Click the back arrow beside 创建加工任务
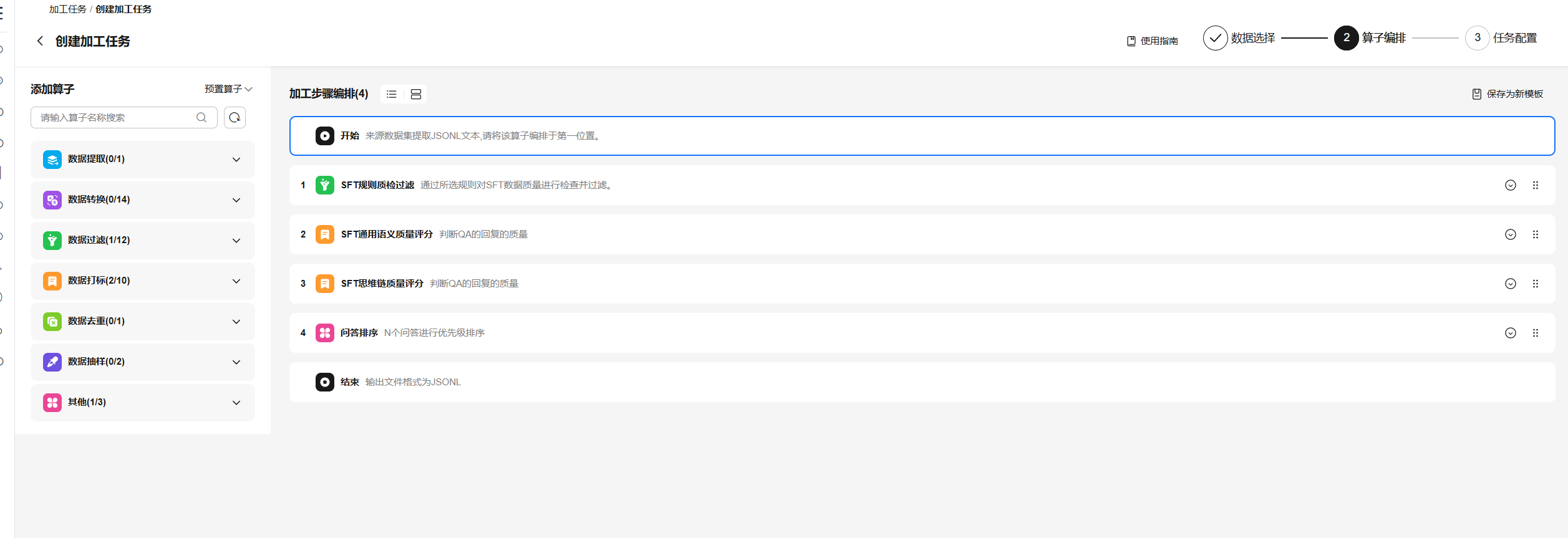The image size is (1568, 538). [x=40, y=41]
